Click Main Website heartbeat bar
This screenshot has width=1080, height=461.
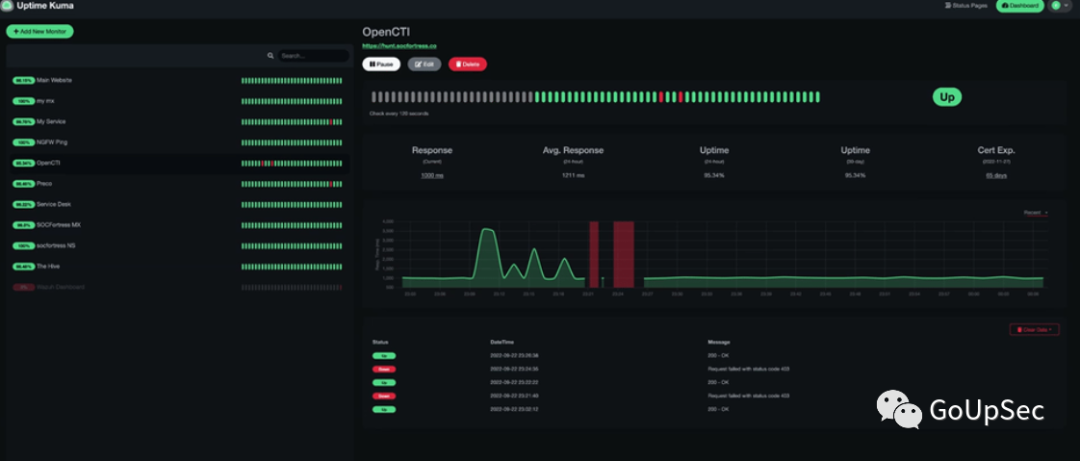click(291, 81)
